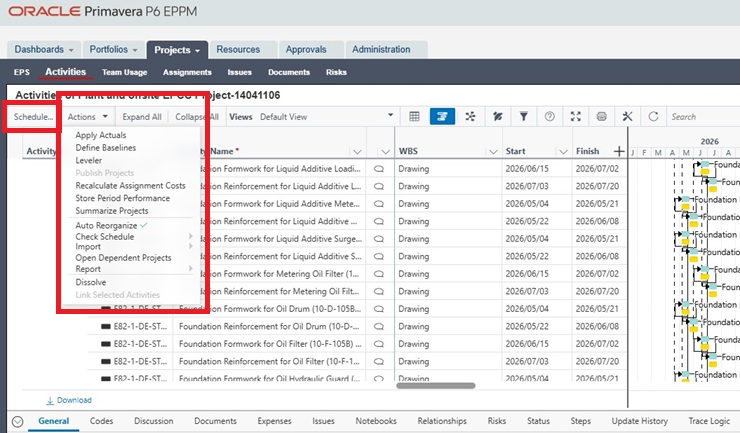This screenshot has width=740, height=433.
Task: Open the Projects tab dropdown
Action: 197,51
